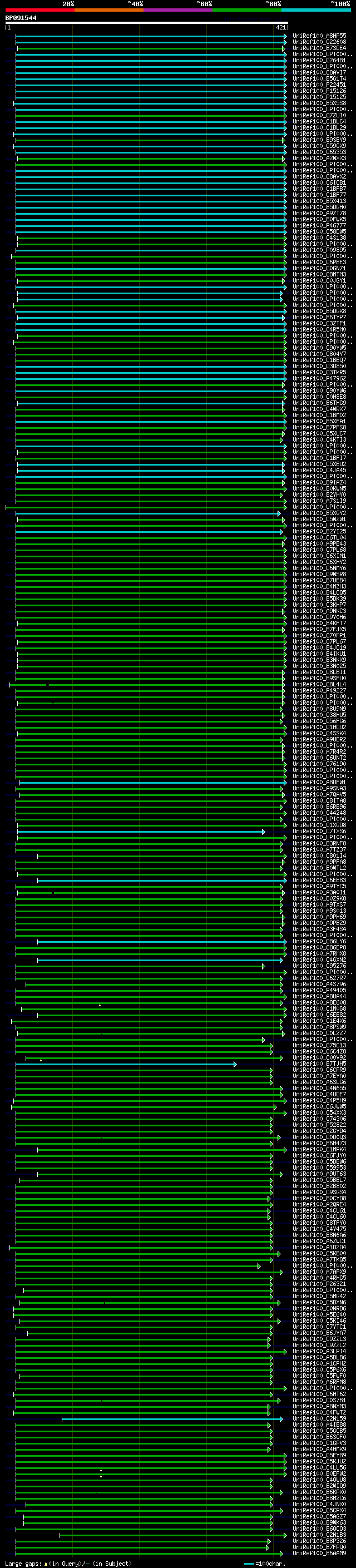Screen dimensions: 356x1568
Task: Click the red 20% legend segment
Action: [39, 10]
